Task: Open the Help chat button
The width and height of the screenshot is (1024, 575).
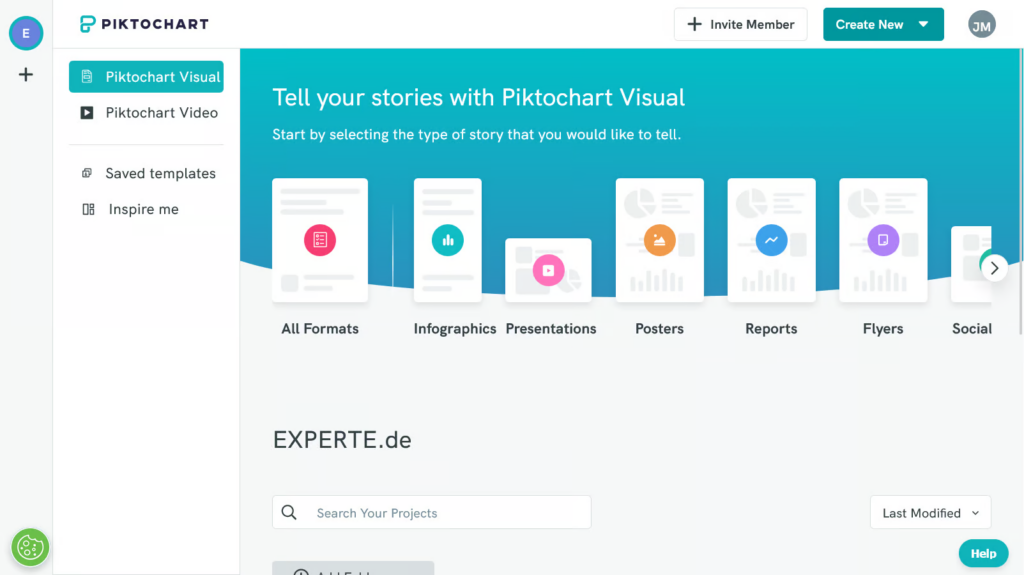Action: click(983, 553)
